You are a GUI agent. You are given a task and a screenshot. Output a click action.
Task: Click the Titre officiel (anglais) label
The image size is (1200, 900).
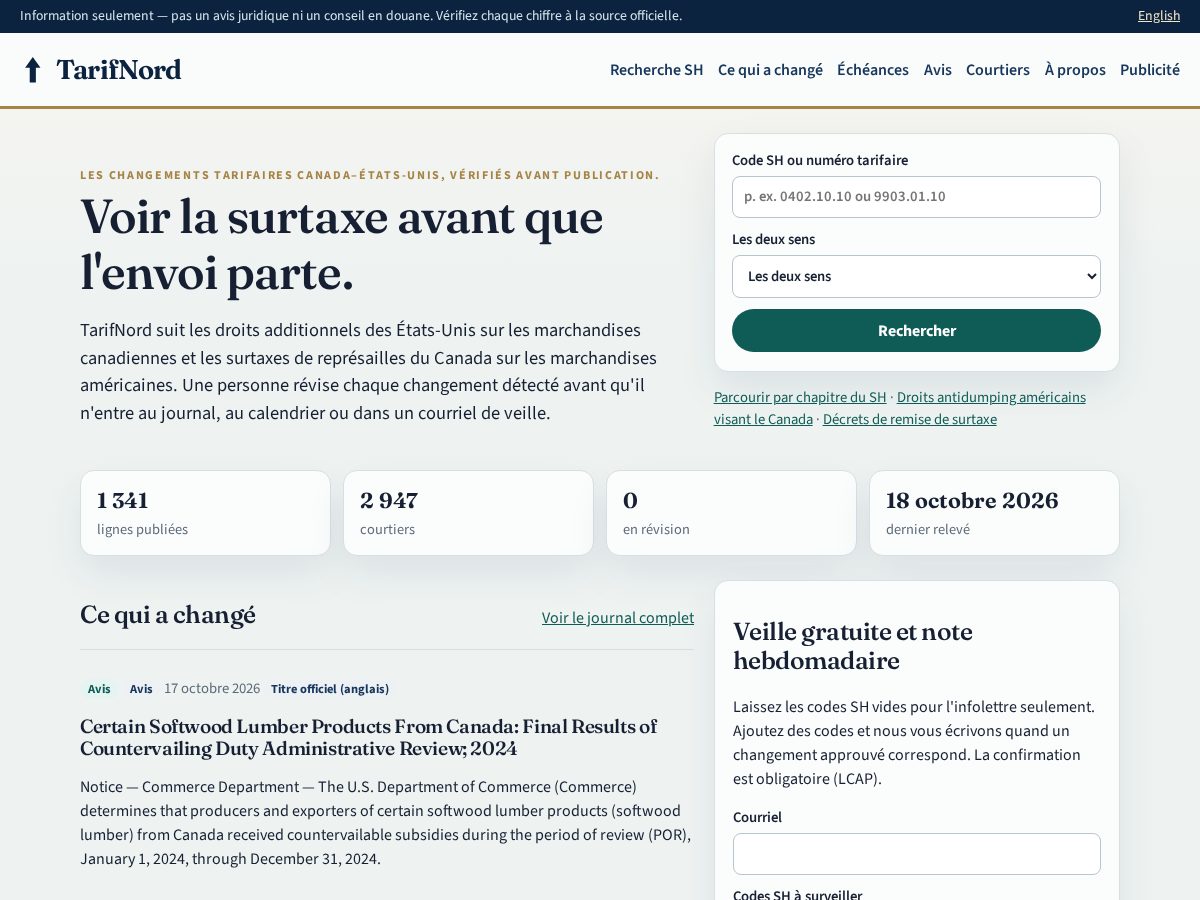[330, 689]
